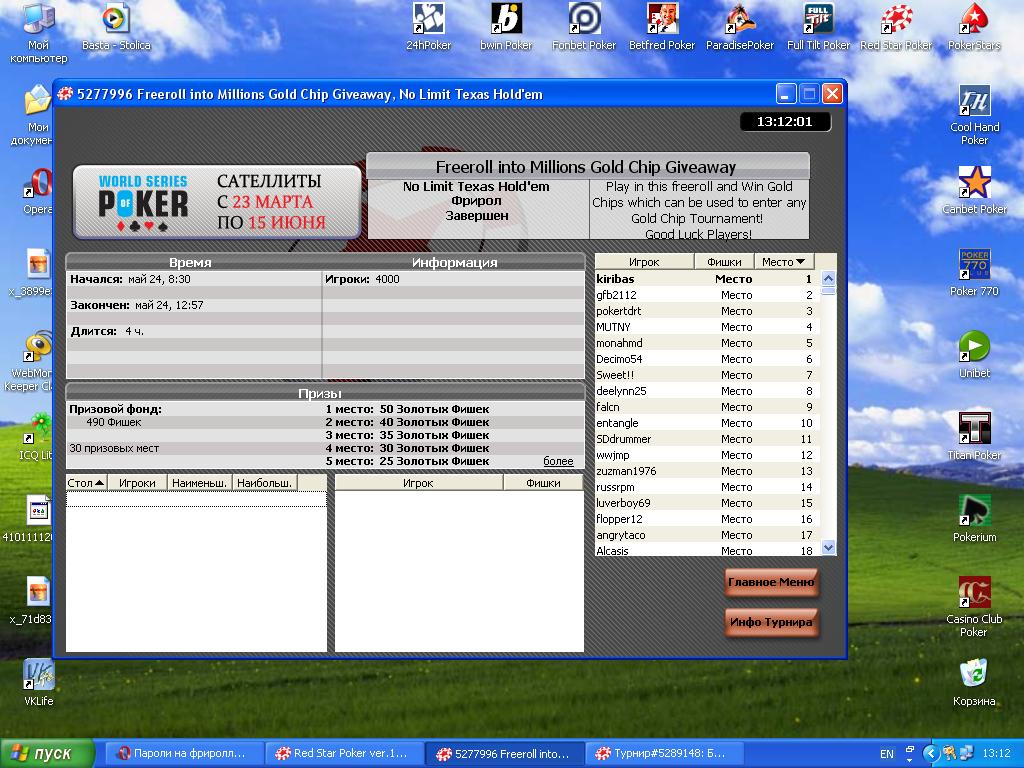Launch Titan Poker from the desktop
This screenshot has height=768, width=1024.
point(974,427)
